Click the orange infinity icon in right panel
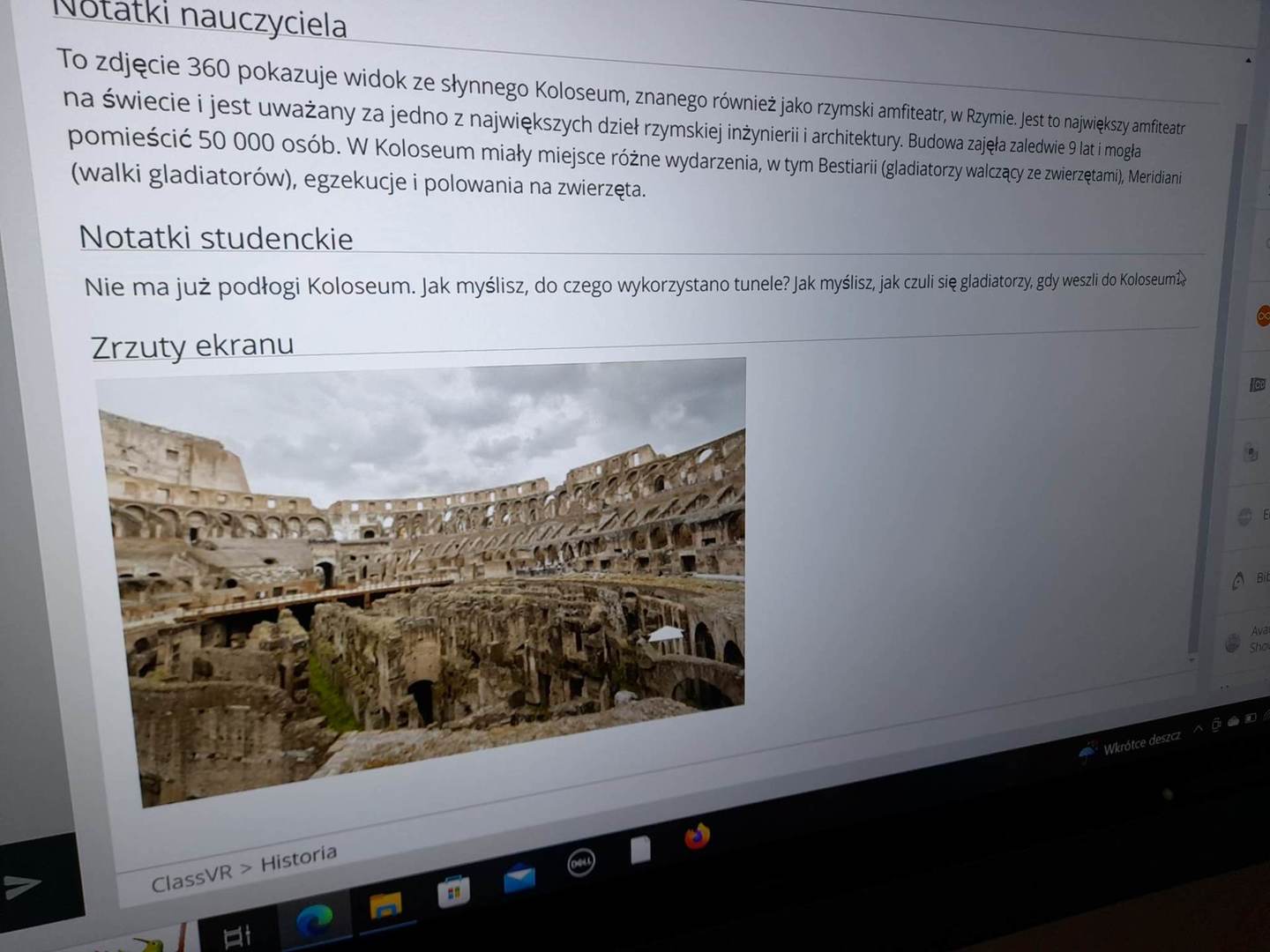Viewport: 1270px width, 952px height. [1263, 316]
